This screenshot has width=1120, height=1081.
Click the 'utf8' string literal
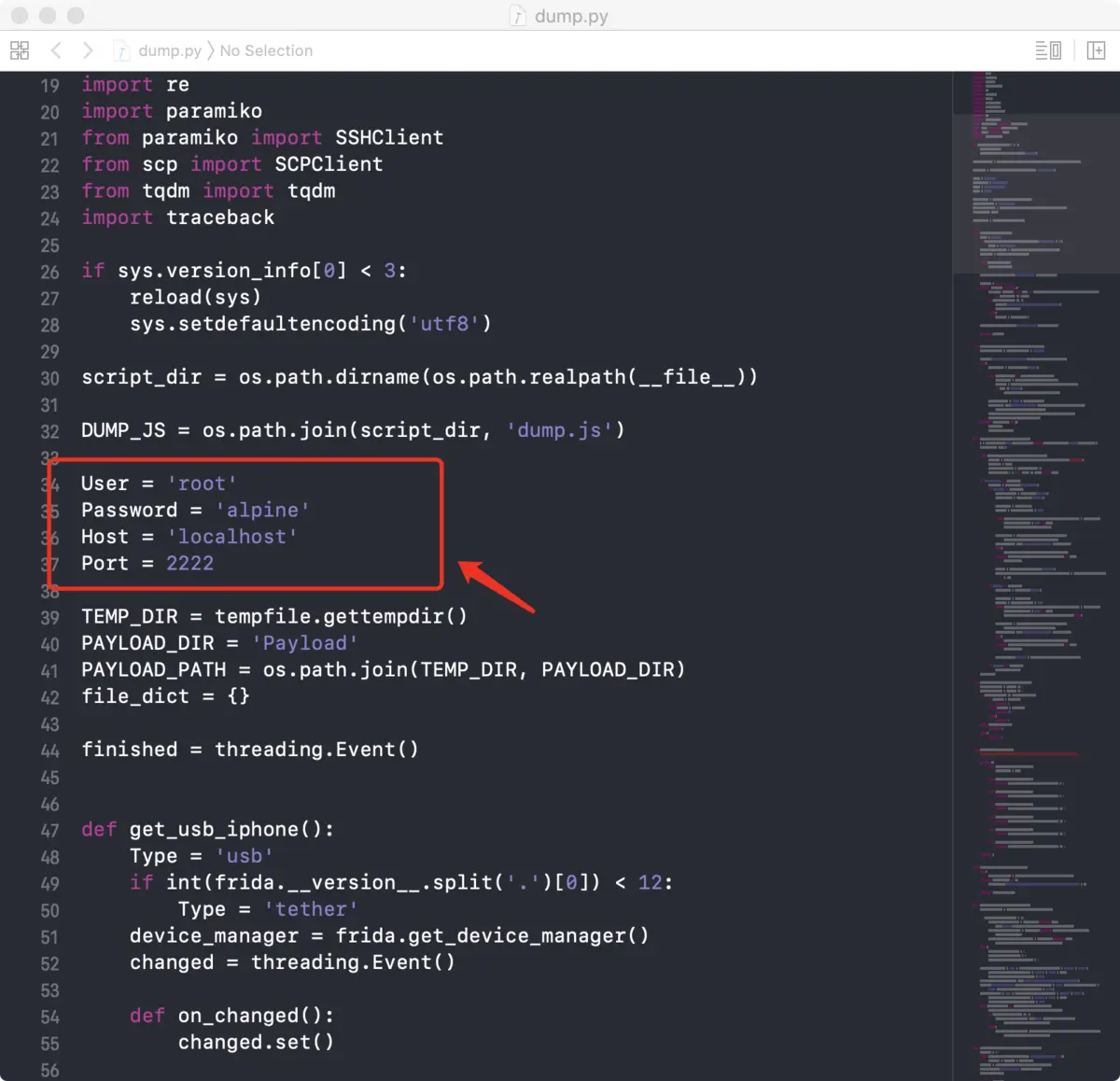click(444, 324)
